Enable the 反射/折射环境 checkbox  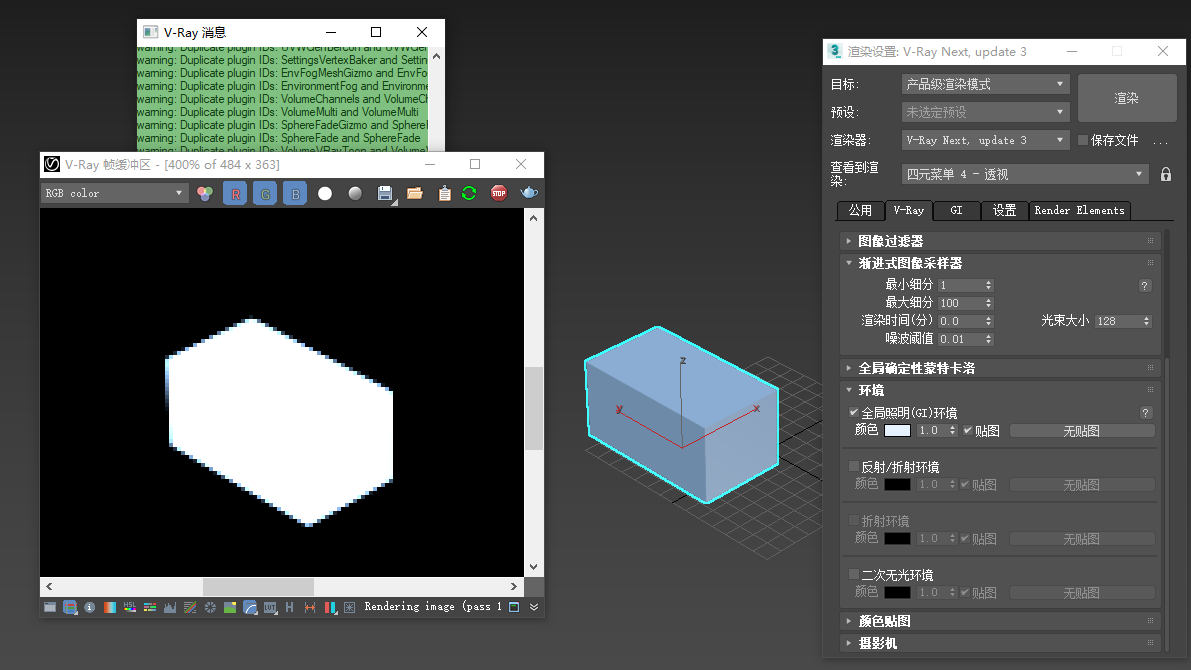tap(854, 466)
